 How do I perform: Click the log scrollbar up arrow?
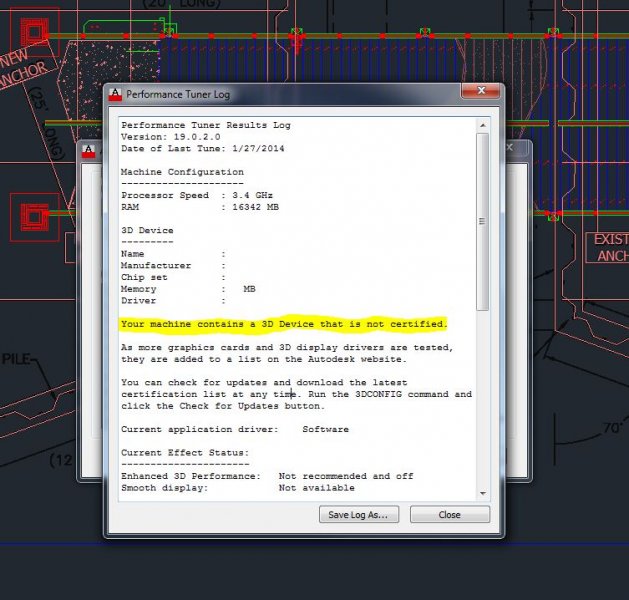(483, 126)
